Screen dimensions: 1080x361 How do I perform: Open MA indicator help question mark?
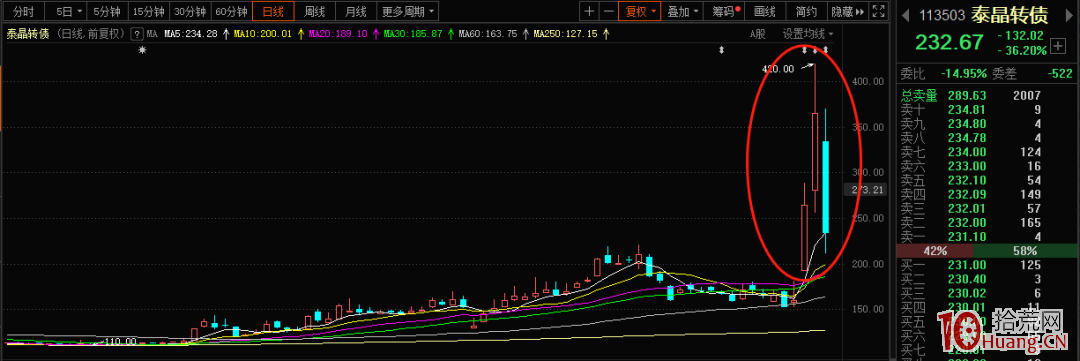pos(136,33)
